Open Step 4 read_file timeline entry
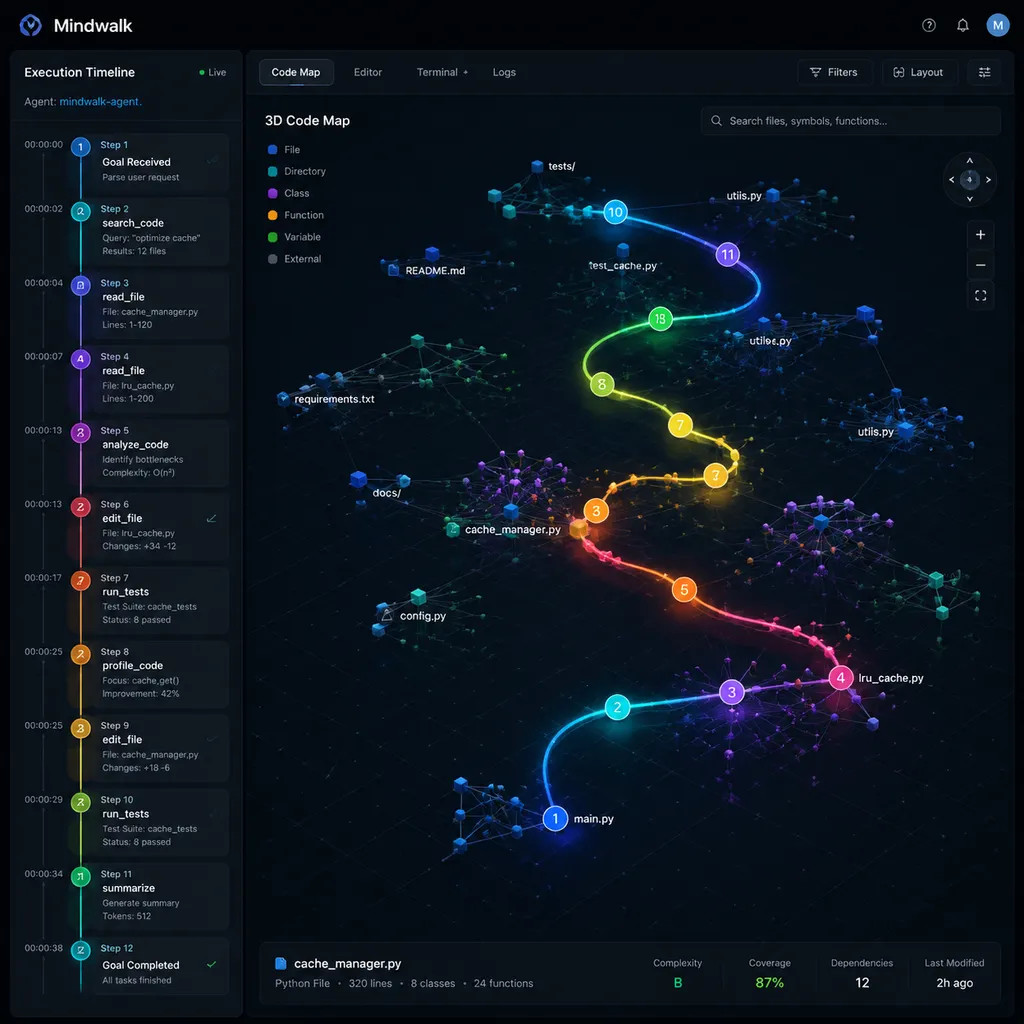Viewport: 1024px width, 1024px height. click(x=161, y=377)
